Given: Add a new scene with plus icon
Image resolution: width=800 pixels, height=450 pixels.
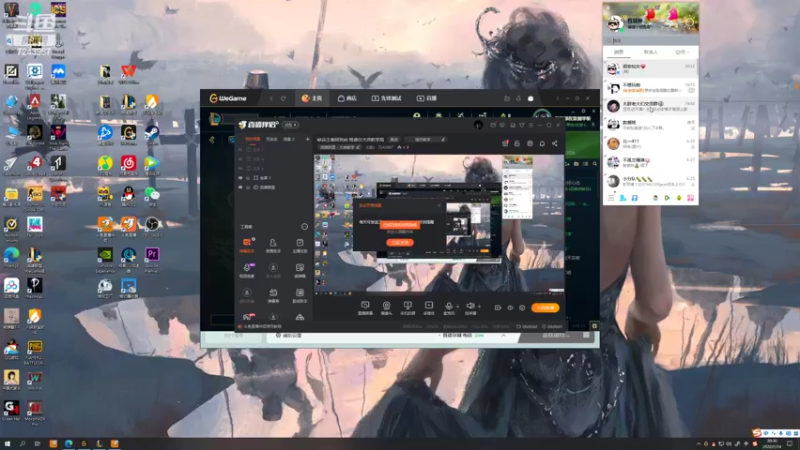Looking at the screenshot, I should pos(307,139).
